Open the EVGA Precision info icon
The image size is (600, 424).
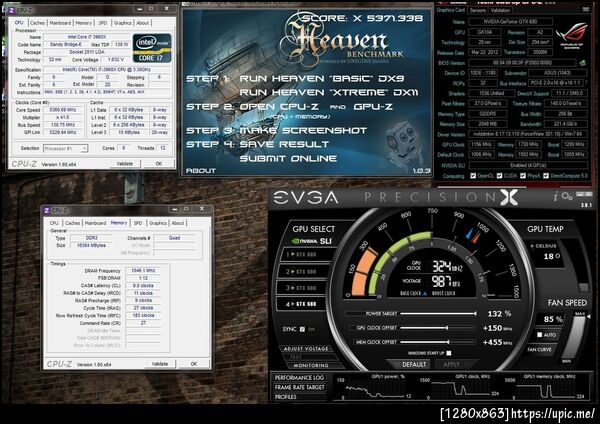(x=555, y=197)
